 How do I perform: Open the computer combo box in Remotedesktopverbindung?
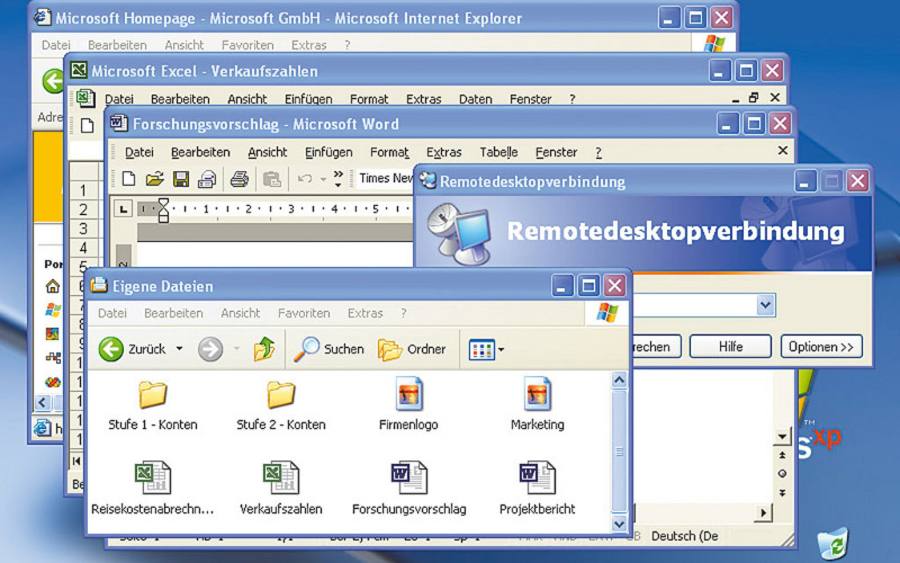(x=765, y=305)
